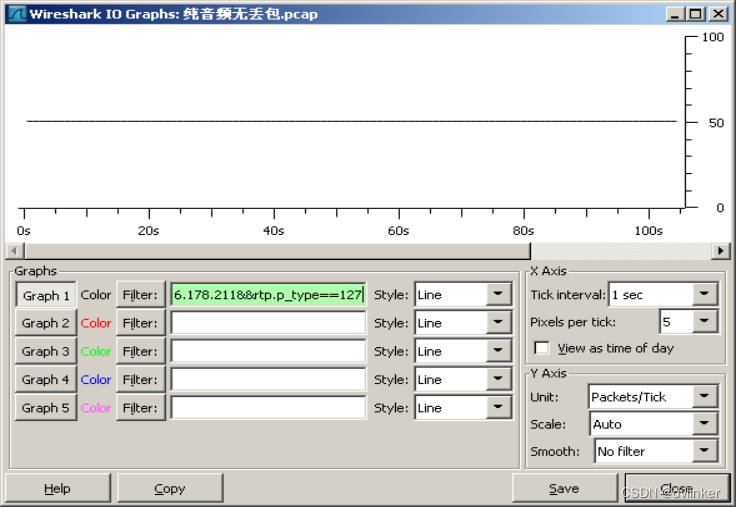This screenshot has height=508, width=736.
Task: Maximize the IO Graphs window
Action: click(x=696, y=14)
